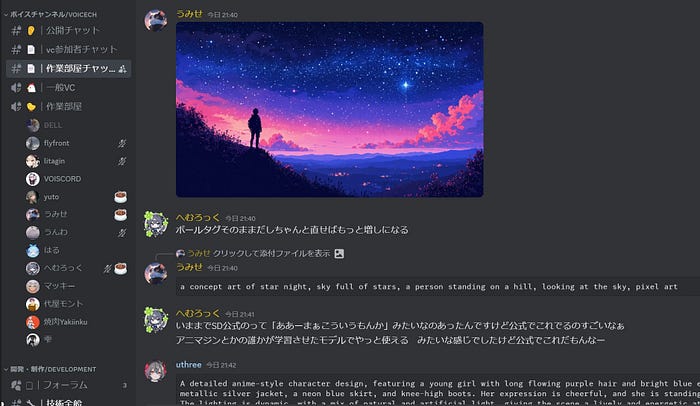The image size is (700, 406).
Task: Click the VOISCORD bot avatar
Action: (33, 179)
